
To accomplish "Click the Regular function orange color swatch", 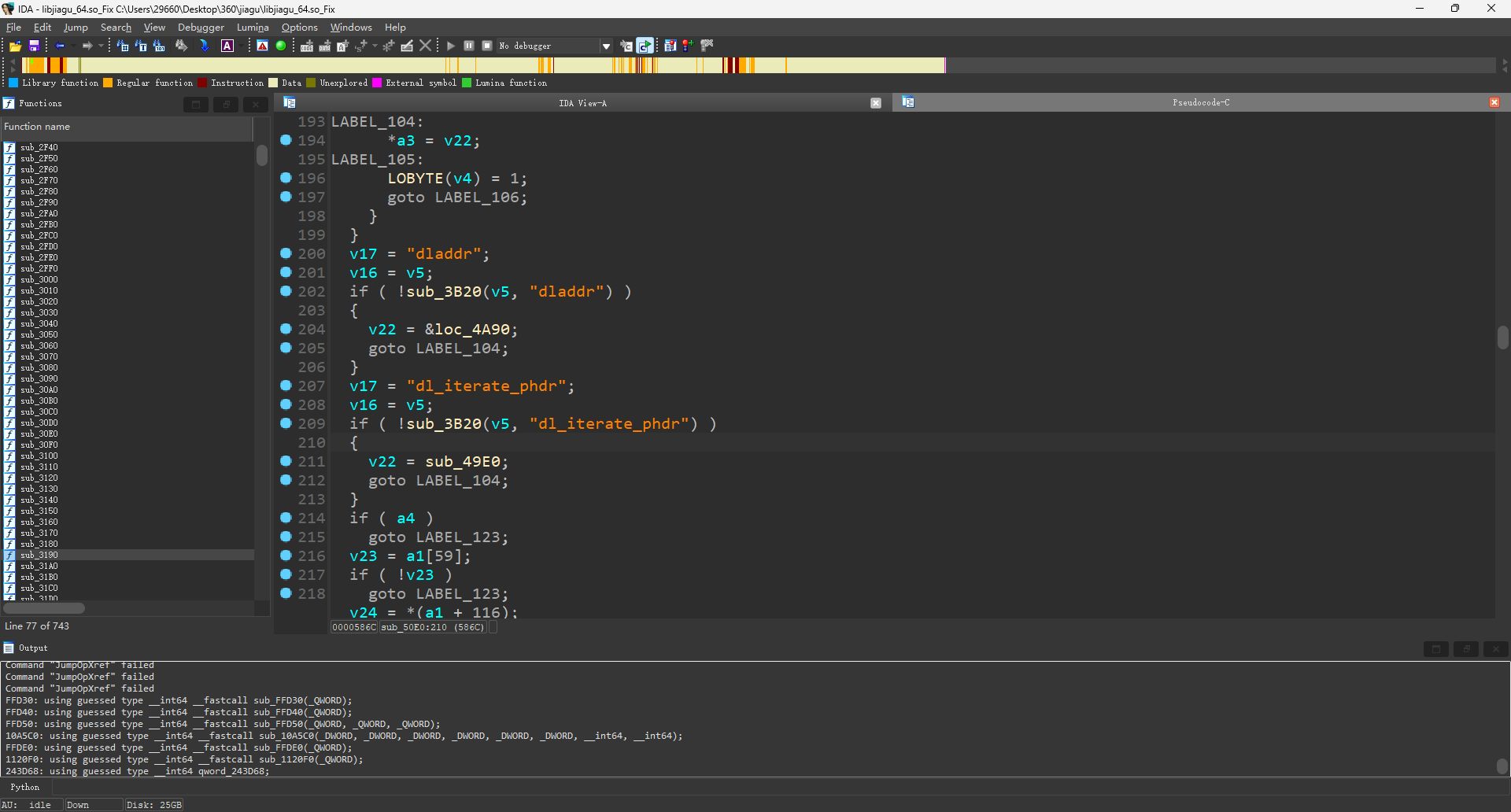I will 108,83.
